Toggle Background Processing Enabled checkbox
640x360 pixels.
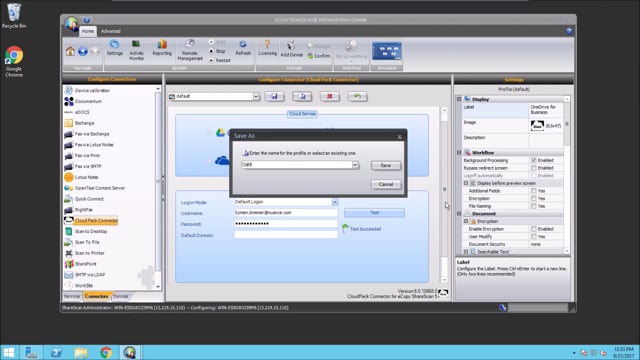click(533, 160)
